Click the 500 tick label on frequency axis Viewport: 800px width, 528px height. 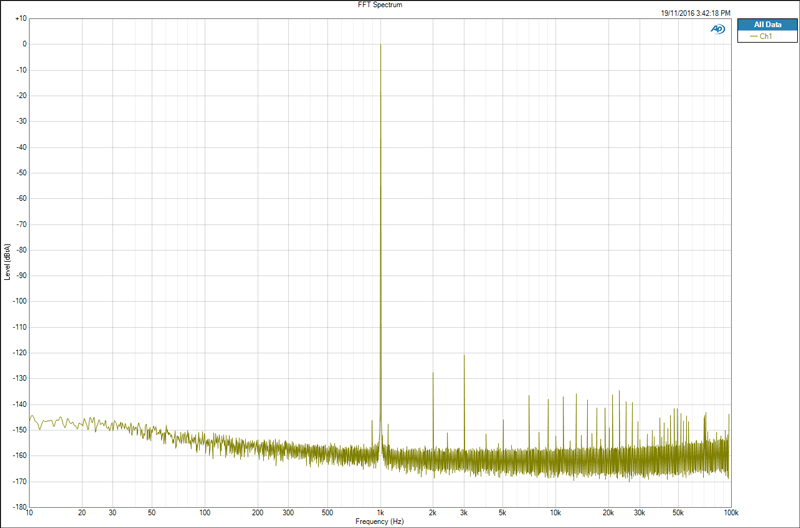point(328,513)
